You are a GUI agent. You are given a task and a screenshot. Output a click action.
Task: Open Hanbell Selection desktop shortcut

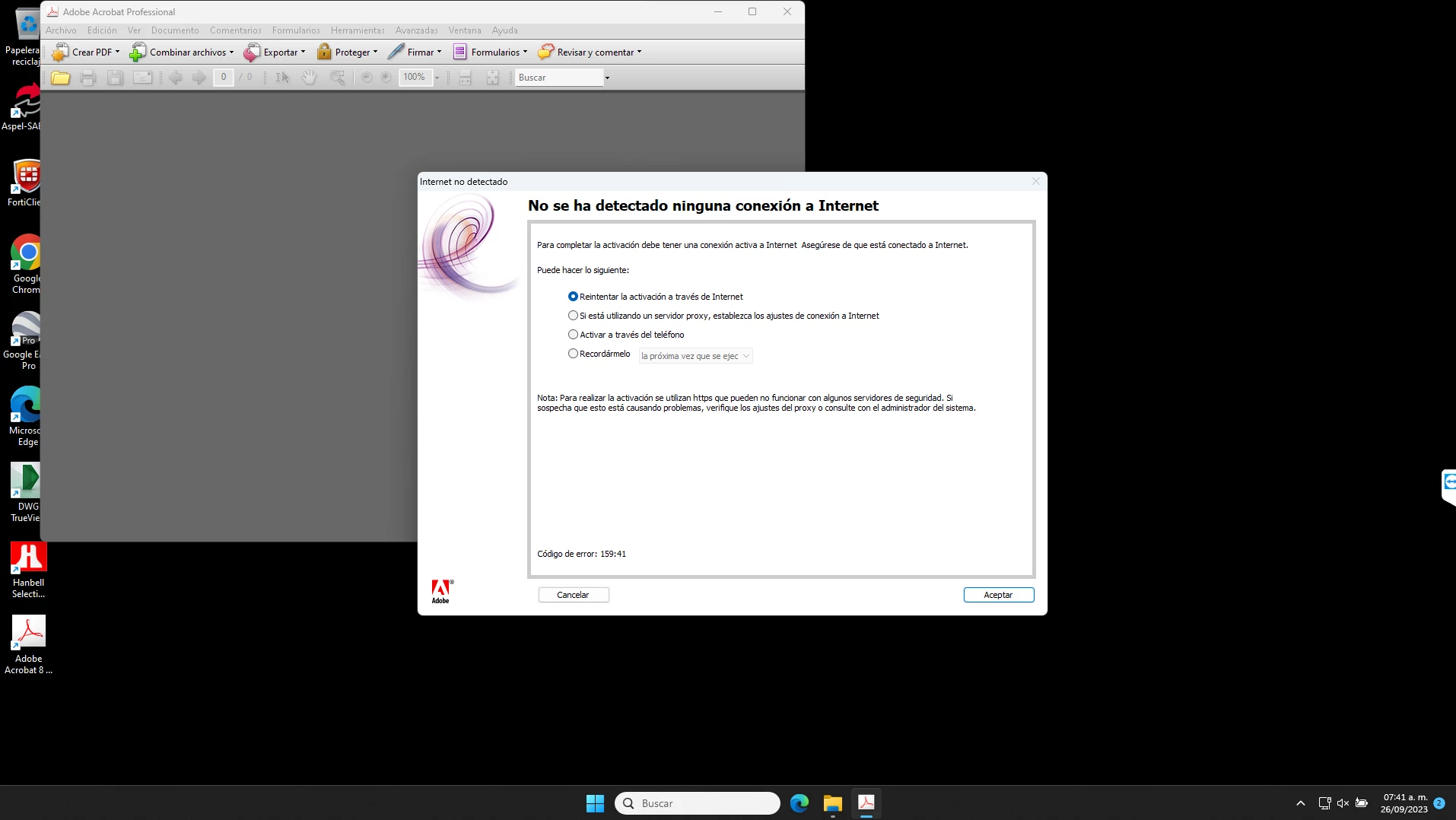click(28, 569)
